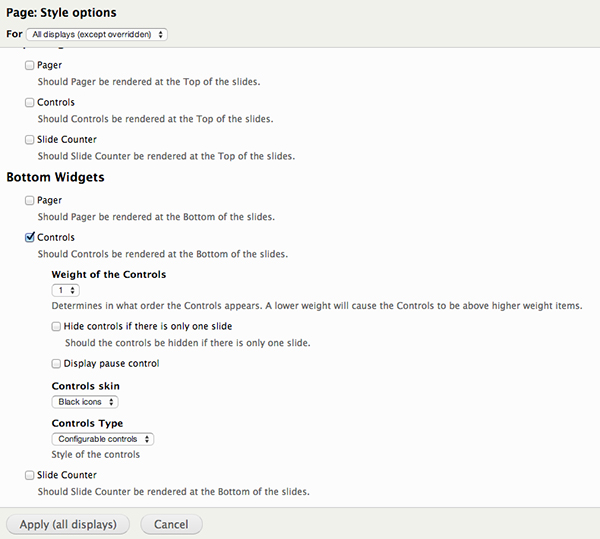Enable Controls at the Top of slides
Image resolution: width=600 pixels, height=539 pixels.
(29, 103)
